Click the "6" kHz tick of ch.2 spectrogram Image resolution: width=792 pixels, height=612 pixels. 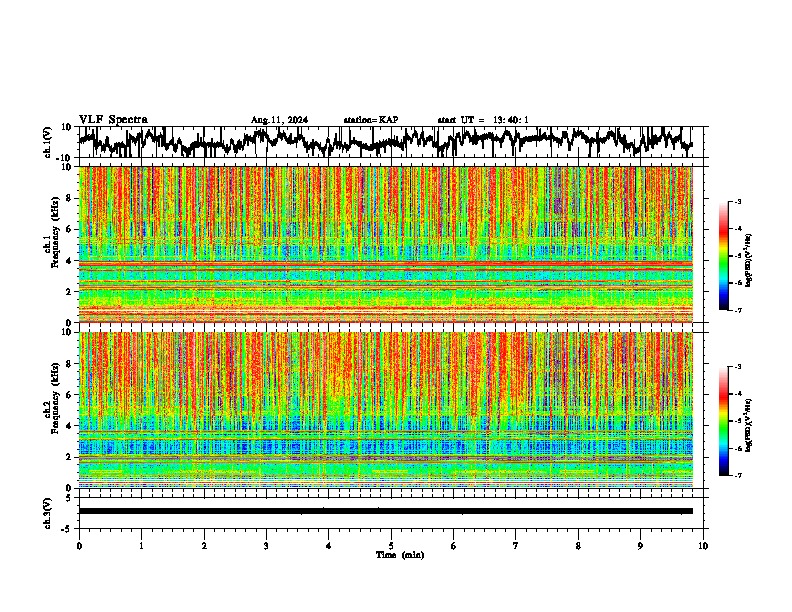(x=70, y=395)
